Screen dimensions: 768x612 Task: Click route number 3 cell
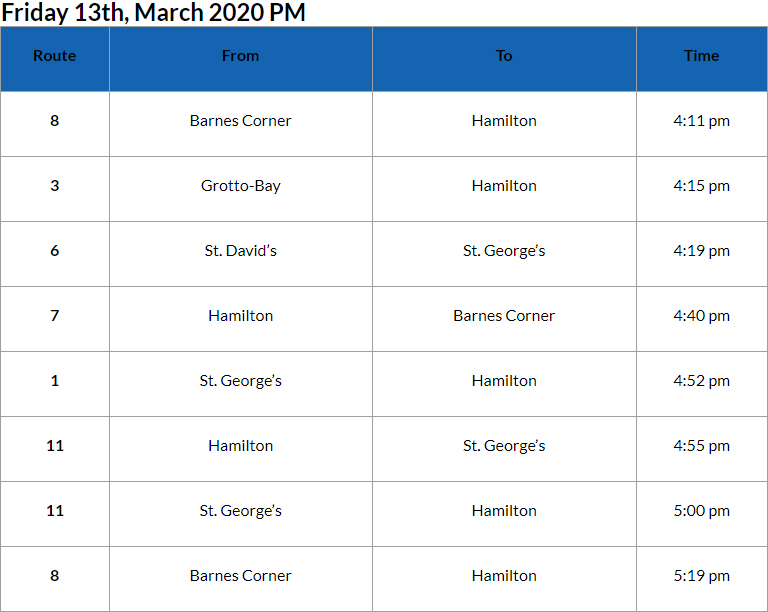54,186
